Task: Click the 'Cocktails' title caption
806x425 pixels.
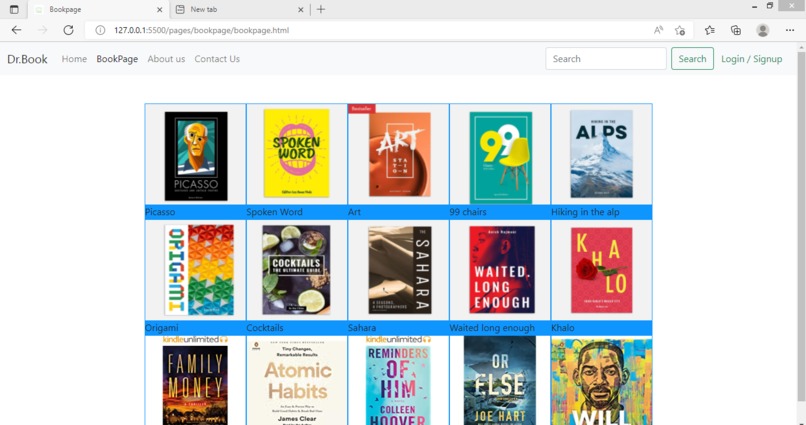Action: [265, 327]
